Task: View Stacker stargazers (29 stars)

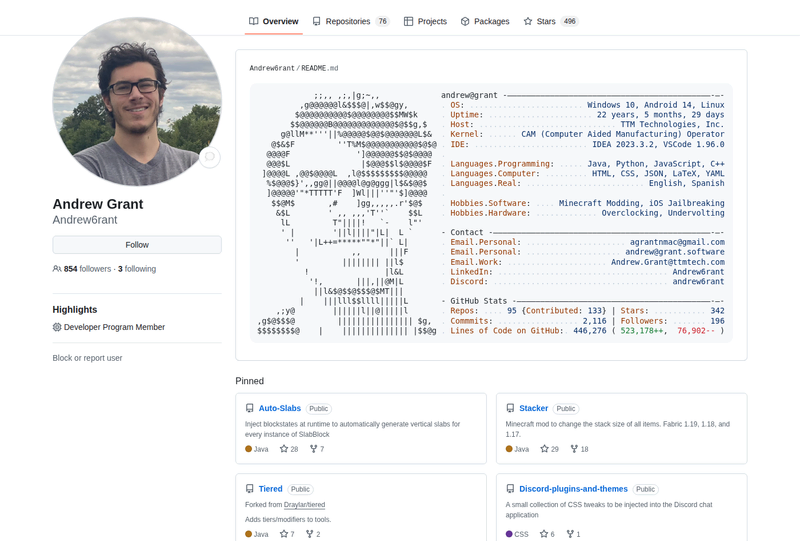Action: (549, 449)
